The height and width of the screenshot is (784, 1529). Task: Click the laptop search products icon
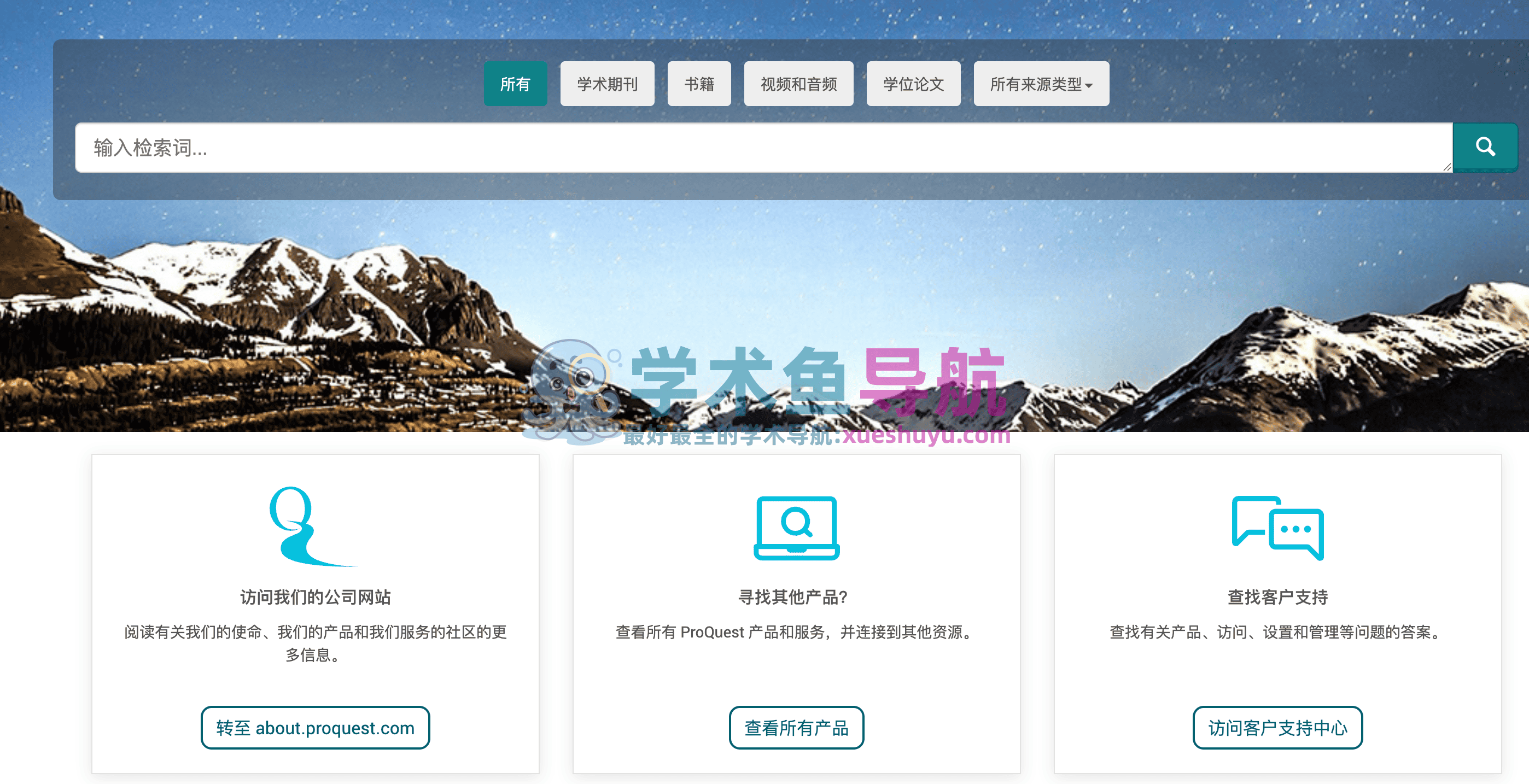click(796, 528)
